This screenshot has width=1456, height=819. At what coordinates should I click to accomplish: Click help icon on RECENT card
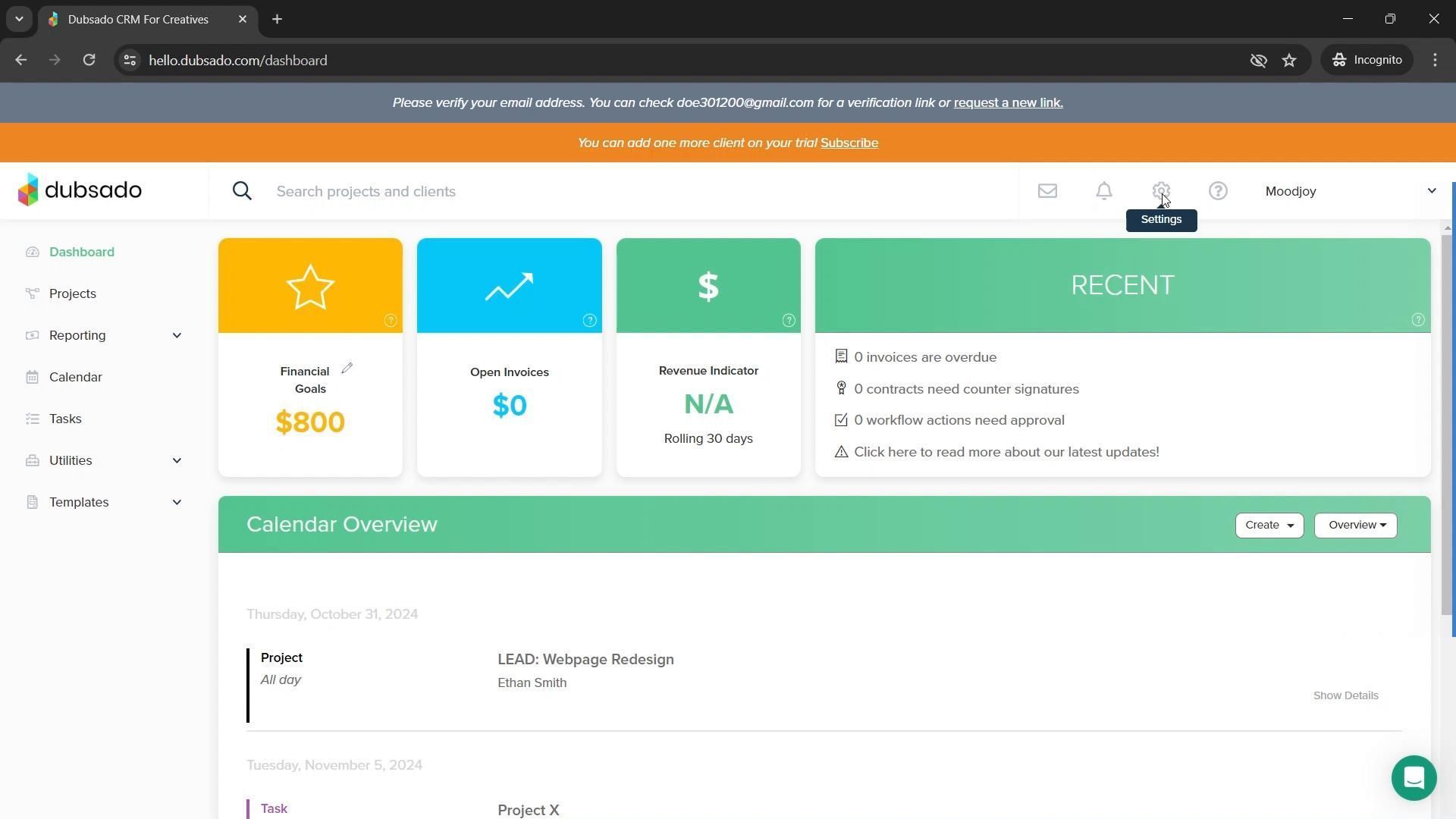point(1417,320)
